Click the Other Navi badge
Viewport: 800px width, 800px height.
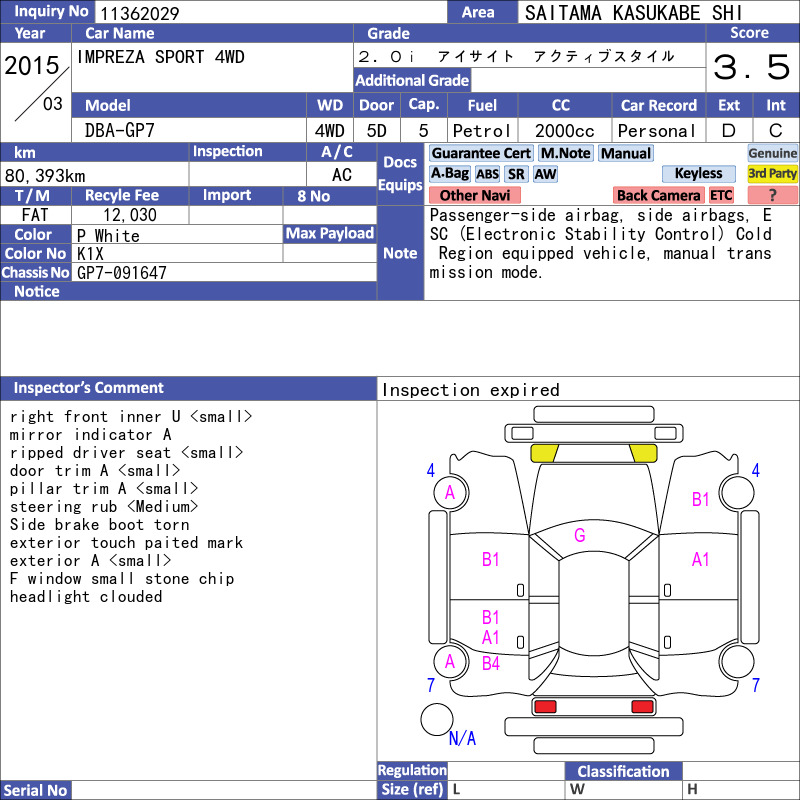tap(474, 195)
